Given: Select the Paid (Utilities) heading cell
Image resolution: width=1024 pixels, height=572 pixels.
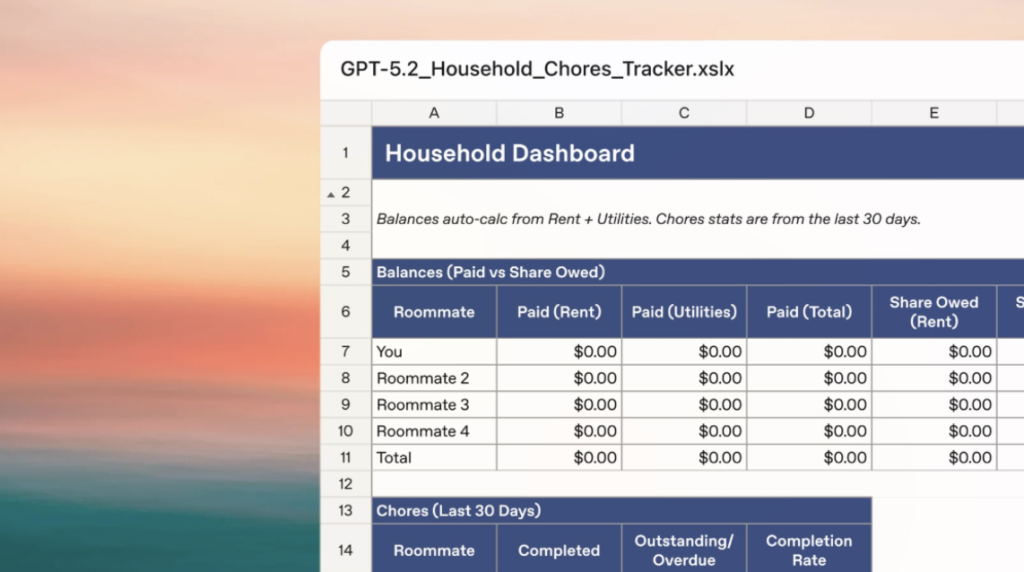Looking at the screenshot, I should (x=684, y=312).
